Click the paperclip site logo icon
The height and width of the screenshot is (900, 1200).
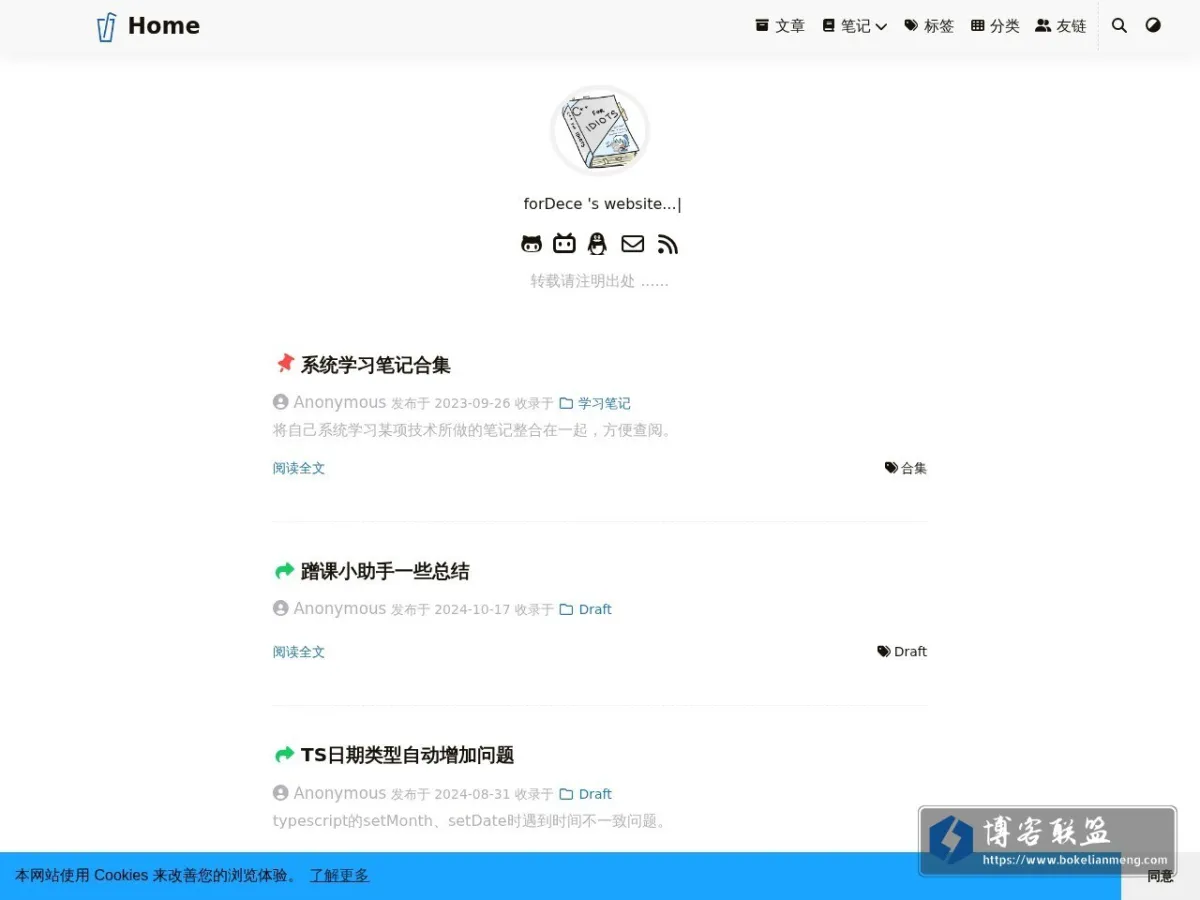point(107,27)
